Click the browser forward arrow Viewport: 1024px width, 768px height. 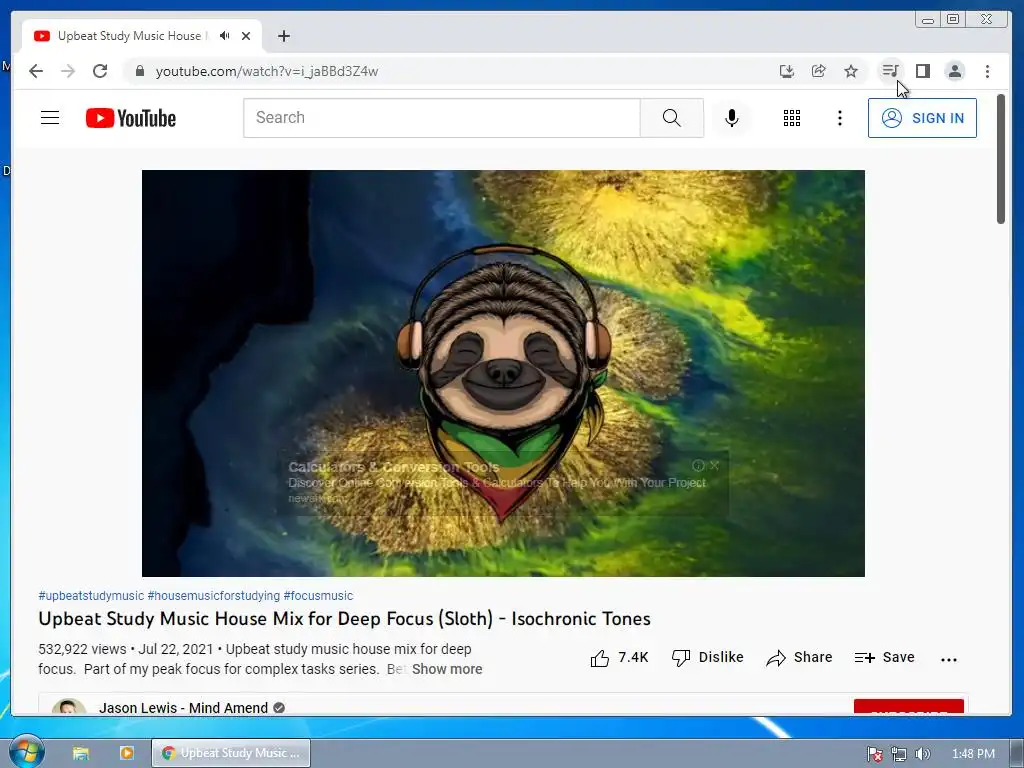[x=68, y=71]
